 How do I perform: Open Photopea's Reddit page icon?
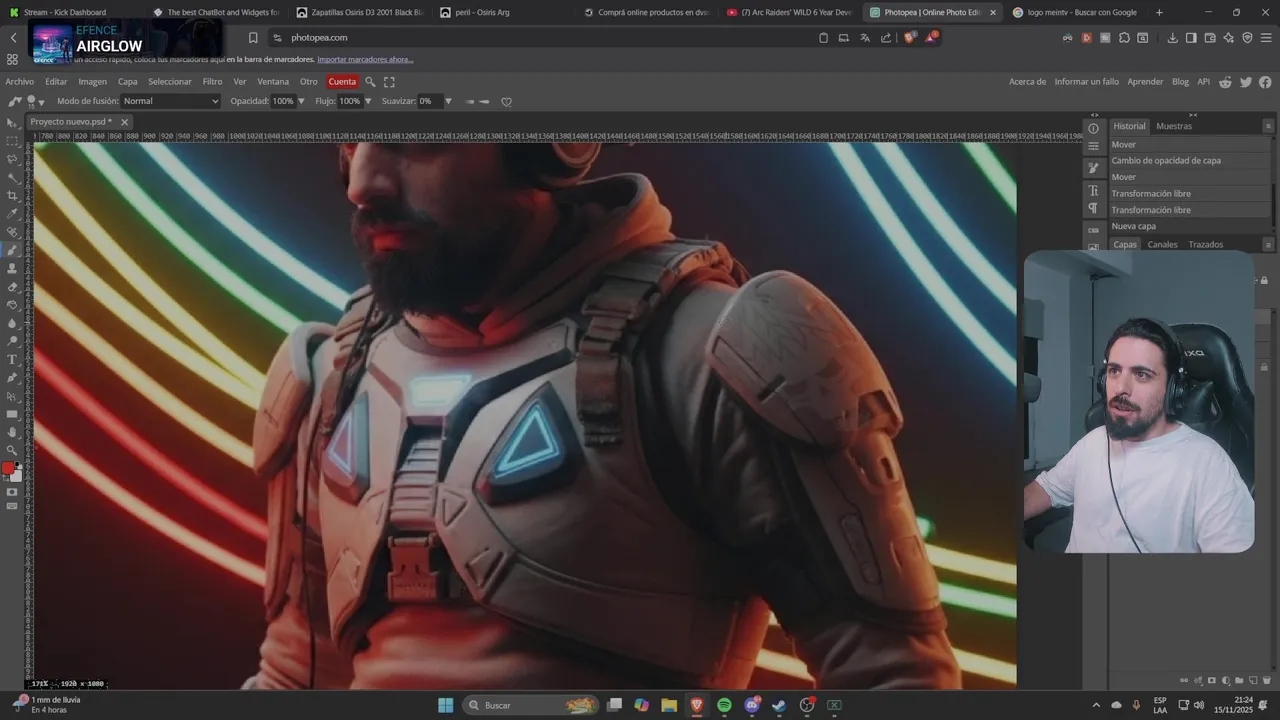pos(1226,82)
